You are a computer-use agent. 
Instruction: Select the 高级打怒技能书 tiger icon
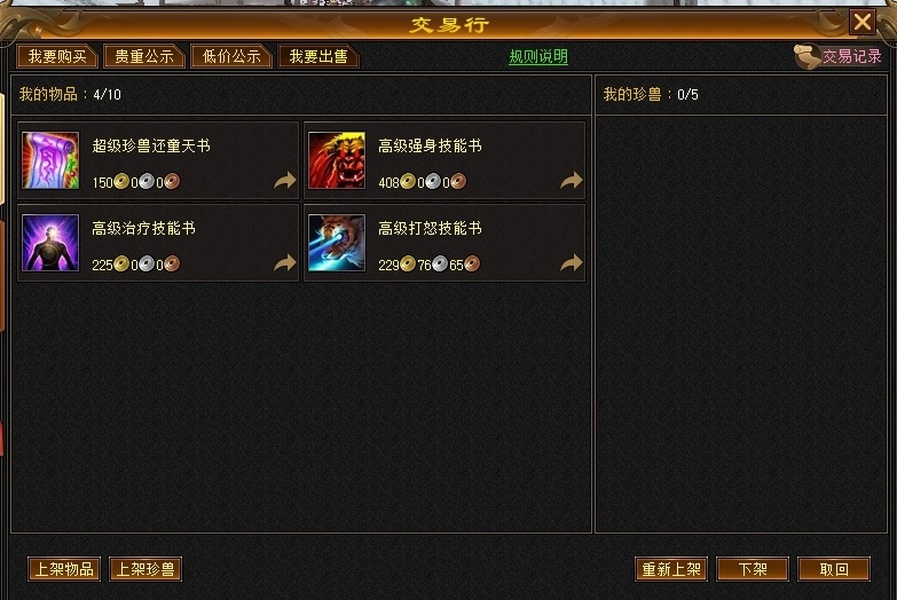pos(336,243)
